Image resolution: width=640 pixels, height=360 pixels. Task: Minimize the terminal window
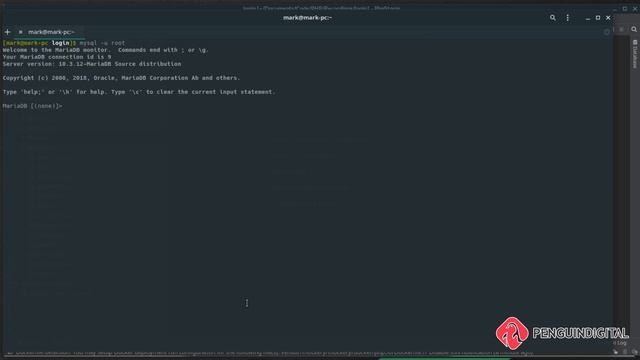(x=588, y=18)
